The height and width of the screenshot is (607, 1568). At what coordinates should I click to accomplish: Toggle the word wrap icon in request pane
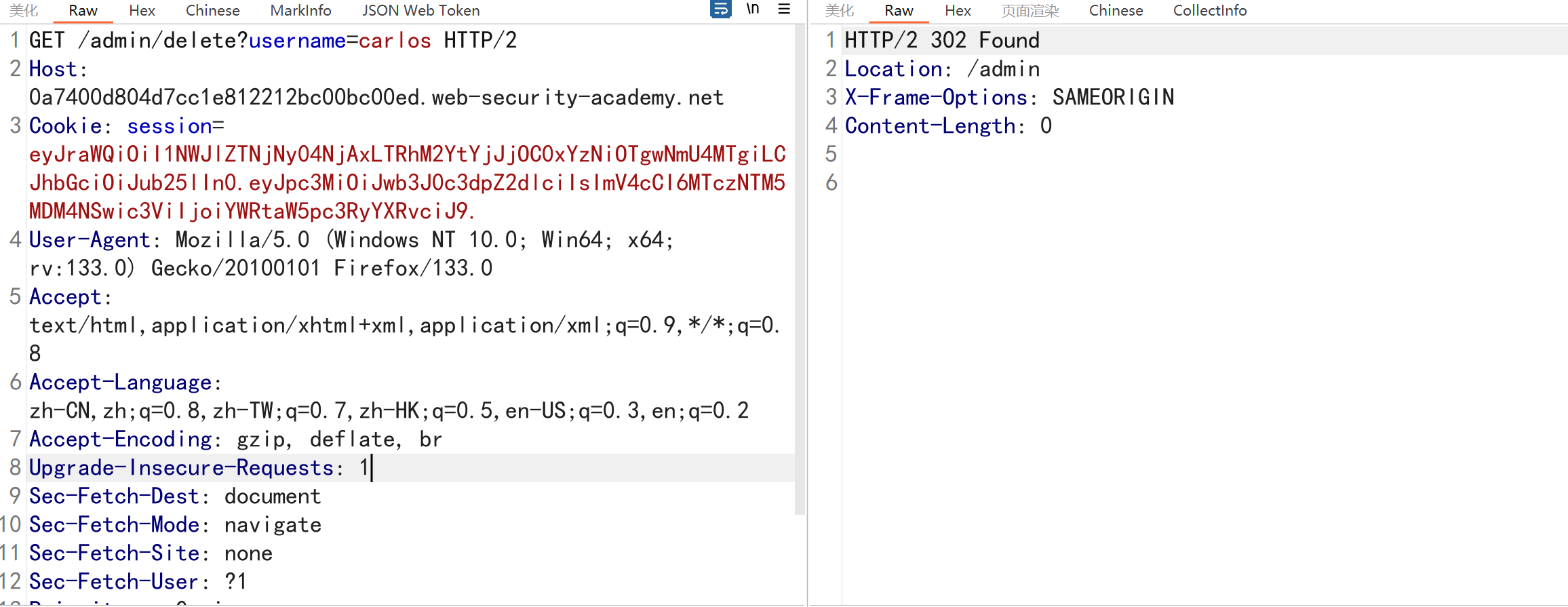(720, 9)
